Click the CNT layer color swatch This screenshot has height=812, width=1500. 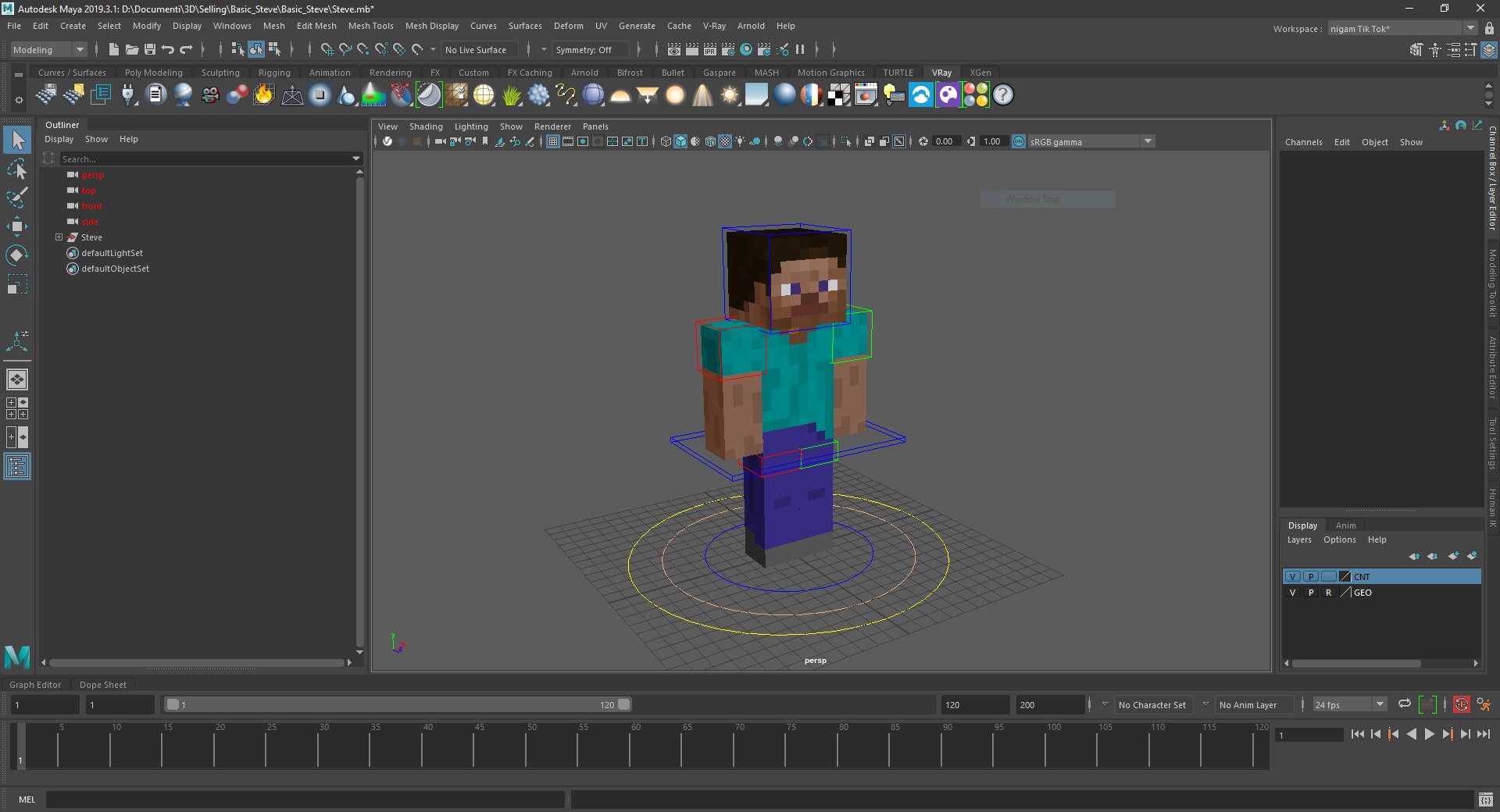point(1345,577)
